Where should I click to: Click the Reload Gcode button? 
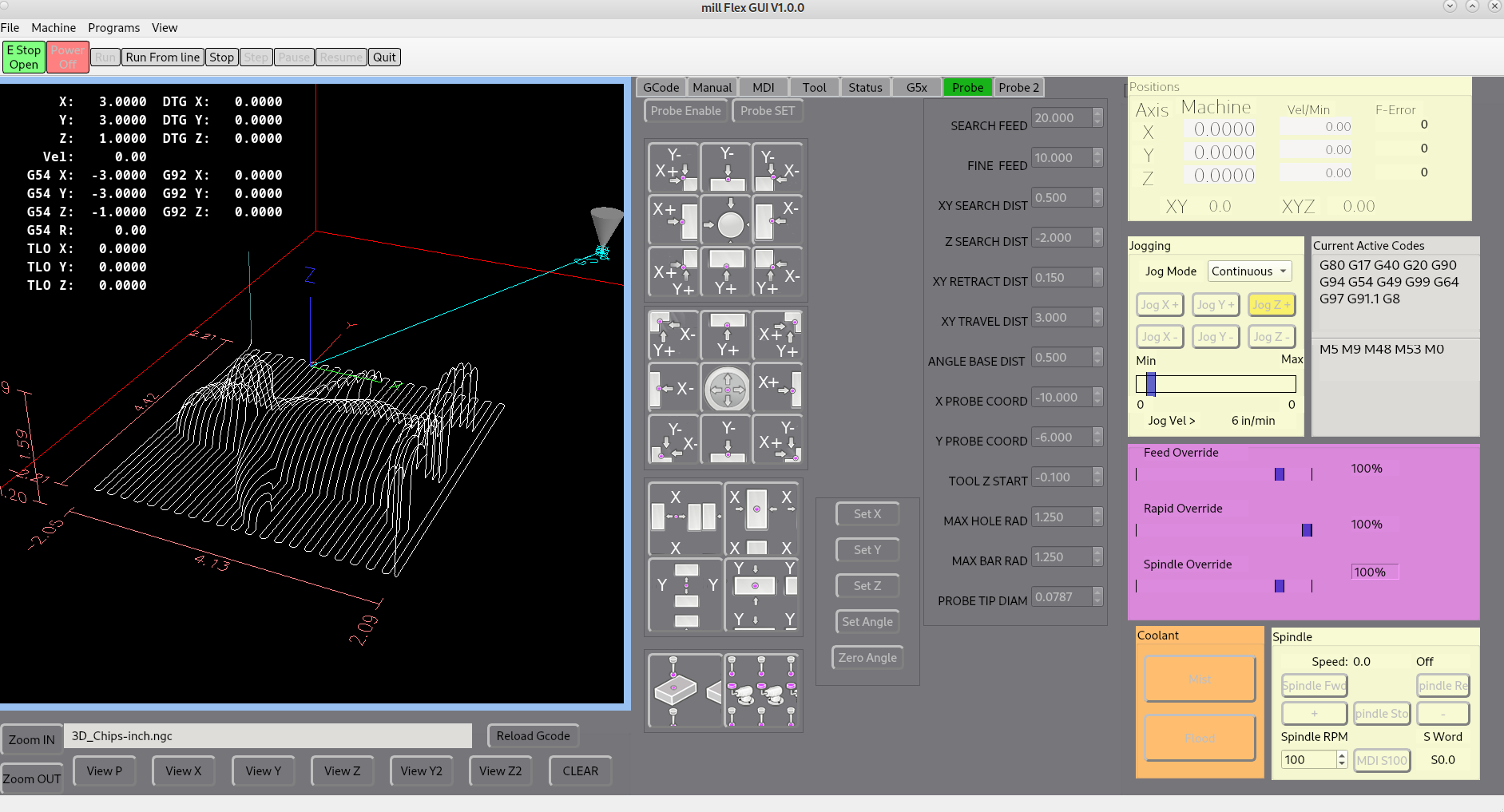534,736
